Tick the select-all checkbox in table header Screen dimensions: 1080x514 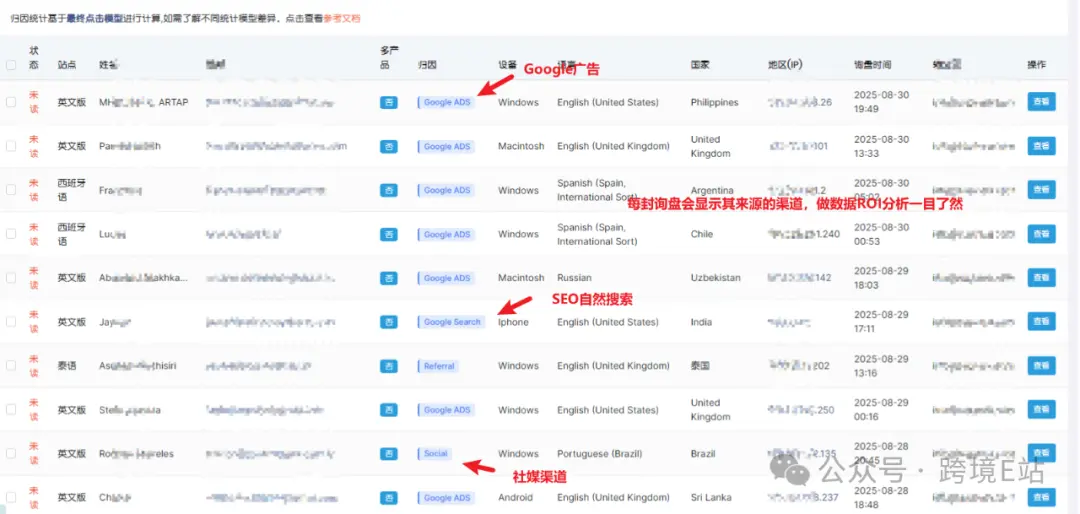point(10,65)
